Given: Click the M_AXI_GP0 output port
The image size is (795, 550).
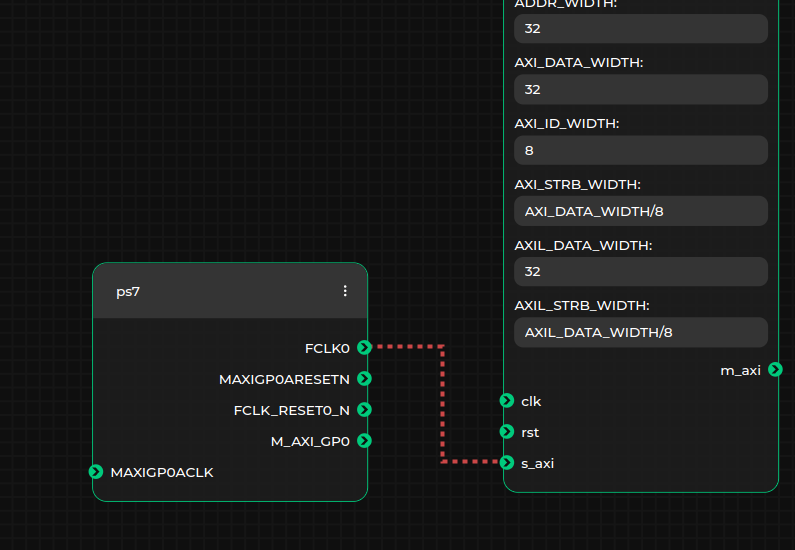Looking at the screenshot, I should tap(365, 441).
